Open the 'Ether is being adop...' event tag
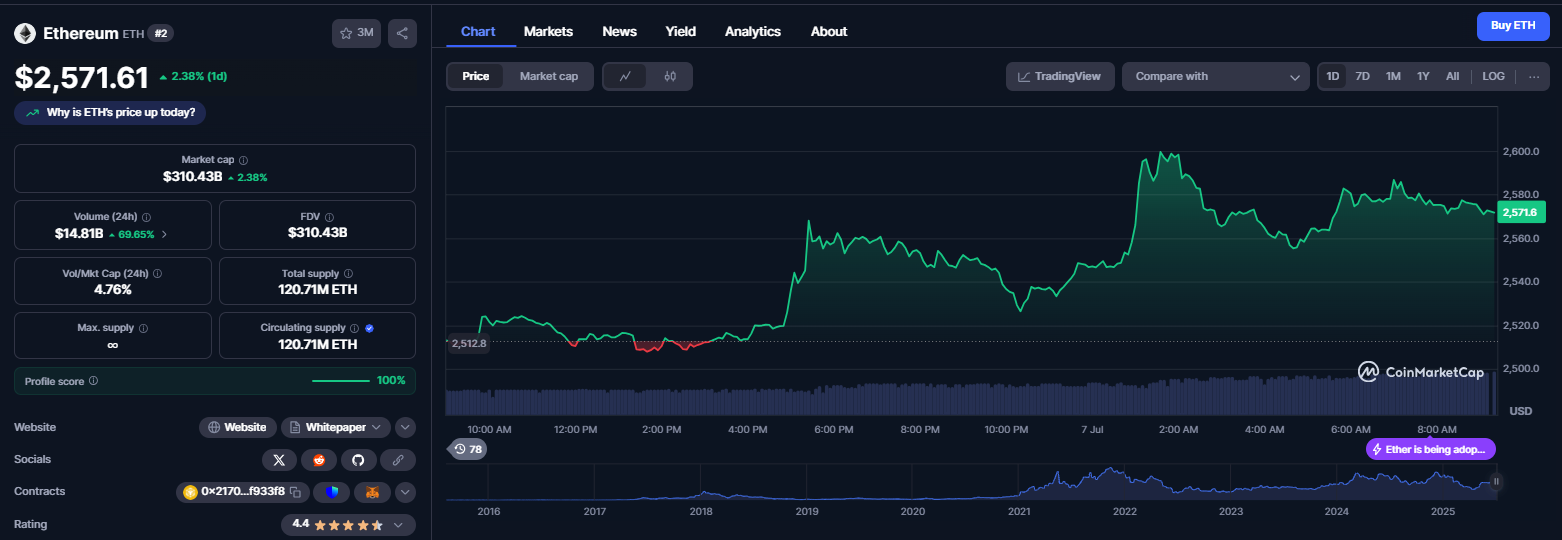 click(1431, 450)
